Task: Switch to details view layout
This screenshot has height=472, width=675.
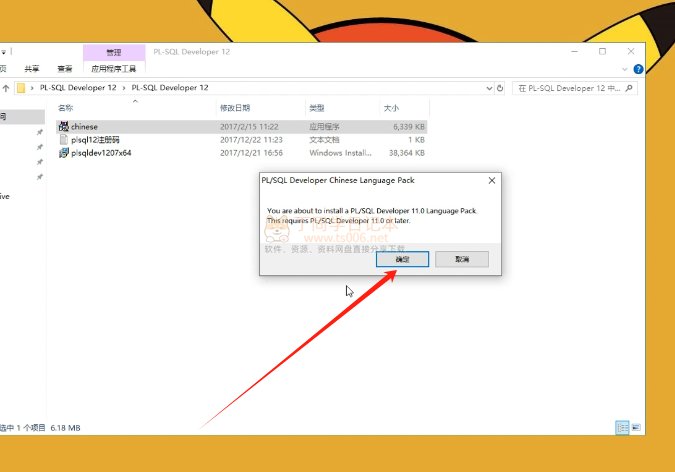Action: [622, 428]
